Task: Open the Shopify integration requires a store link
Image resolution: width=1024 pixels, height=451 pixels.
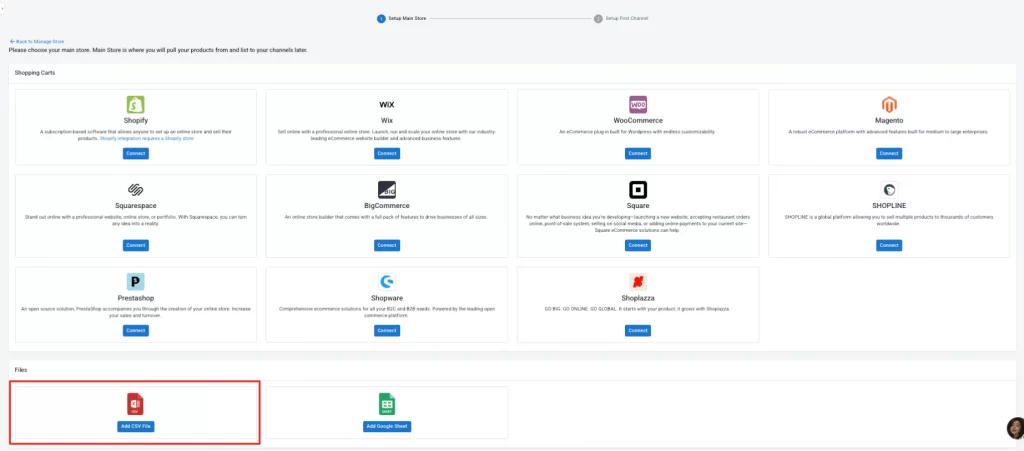Action: pos(147,138)
